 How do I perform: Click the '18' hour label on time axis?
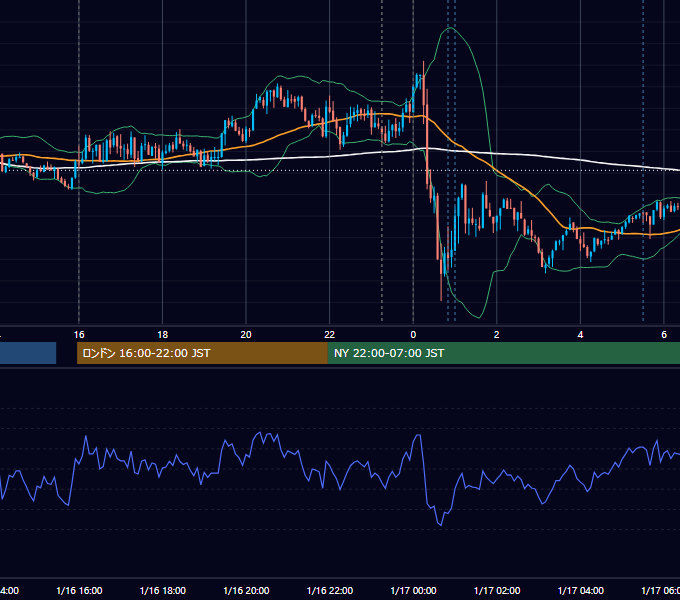coord(162,335)
